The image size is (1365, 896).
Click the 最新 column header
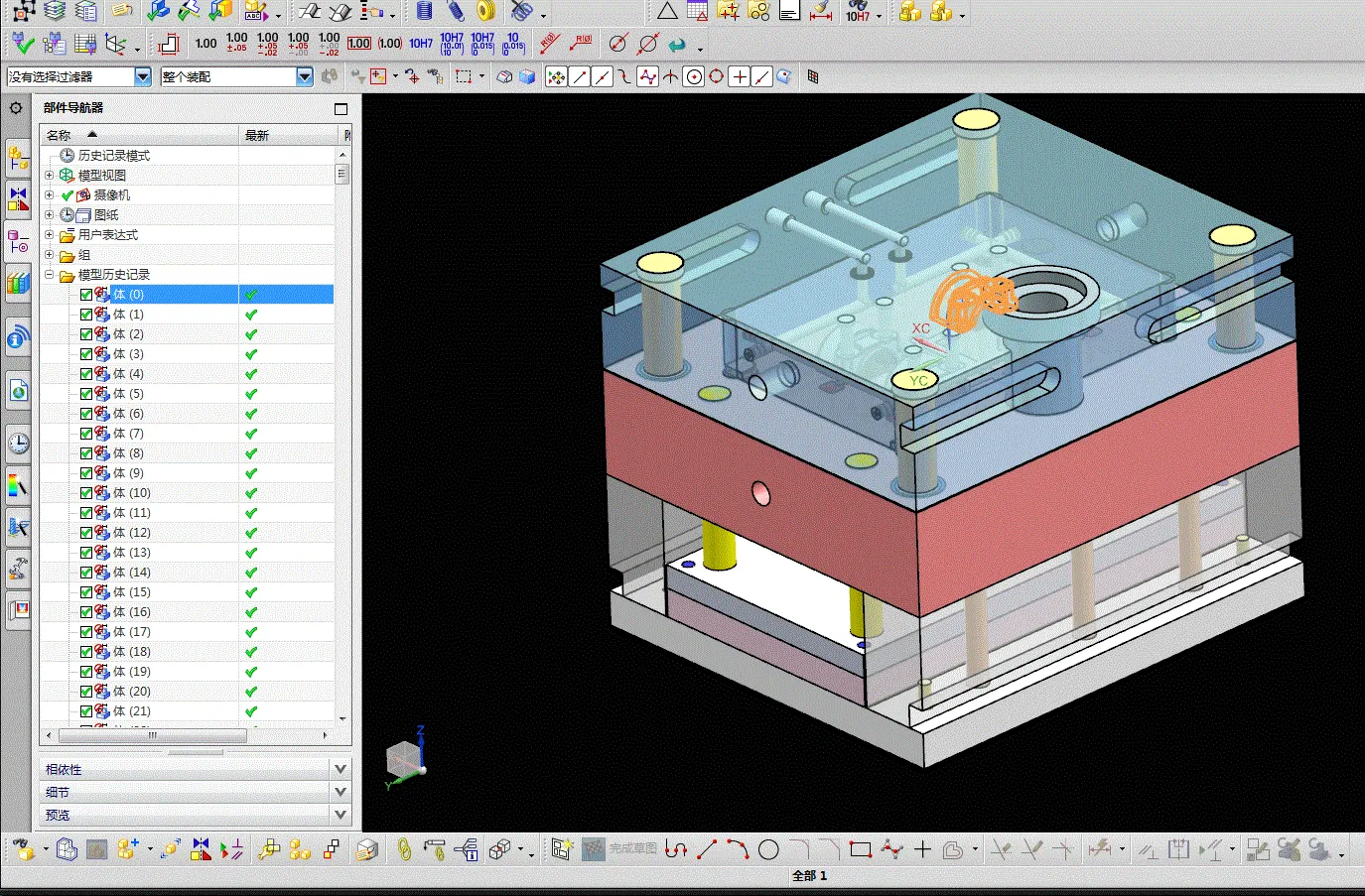(x=257, y=135)
